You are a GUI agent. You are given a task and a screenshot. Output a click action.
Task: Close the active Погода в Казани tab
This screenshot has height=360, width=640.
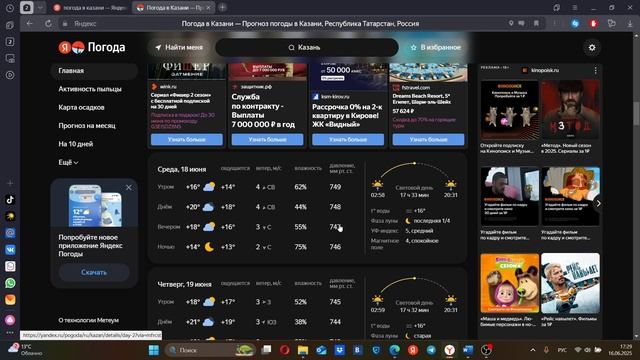click(208, 7)
